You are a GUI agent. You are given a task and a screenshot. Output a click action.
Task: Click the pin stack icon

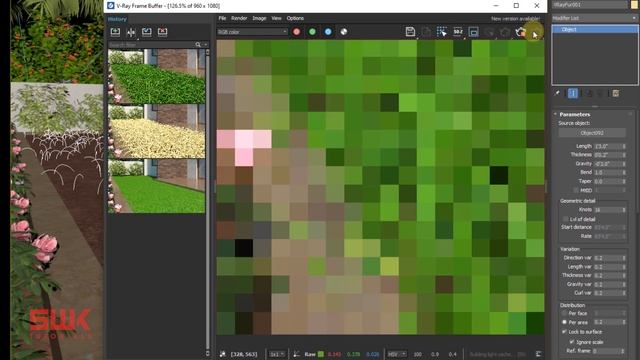click(x=557, y=93)
